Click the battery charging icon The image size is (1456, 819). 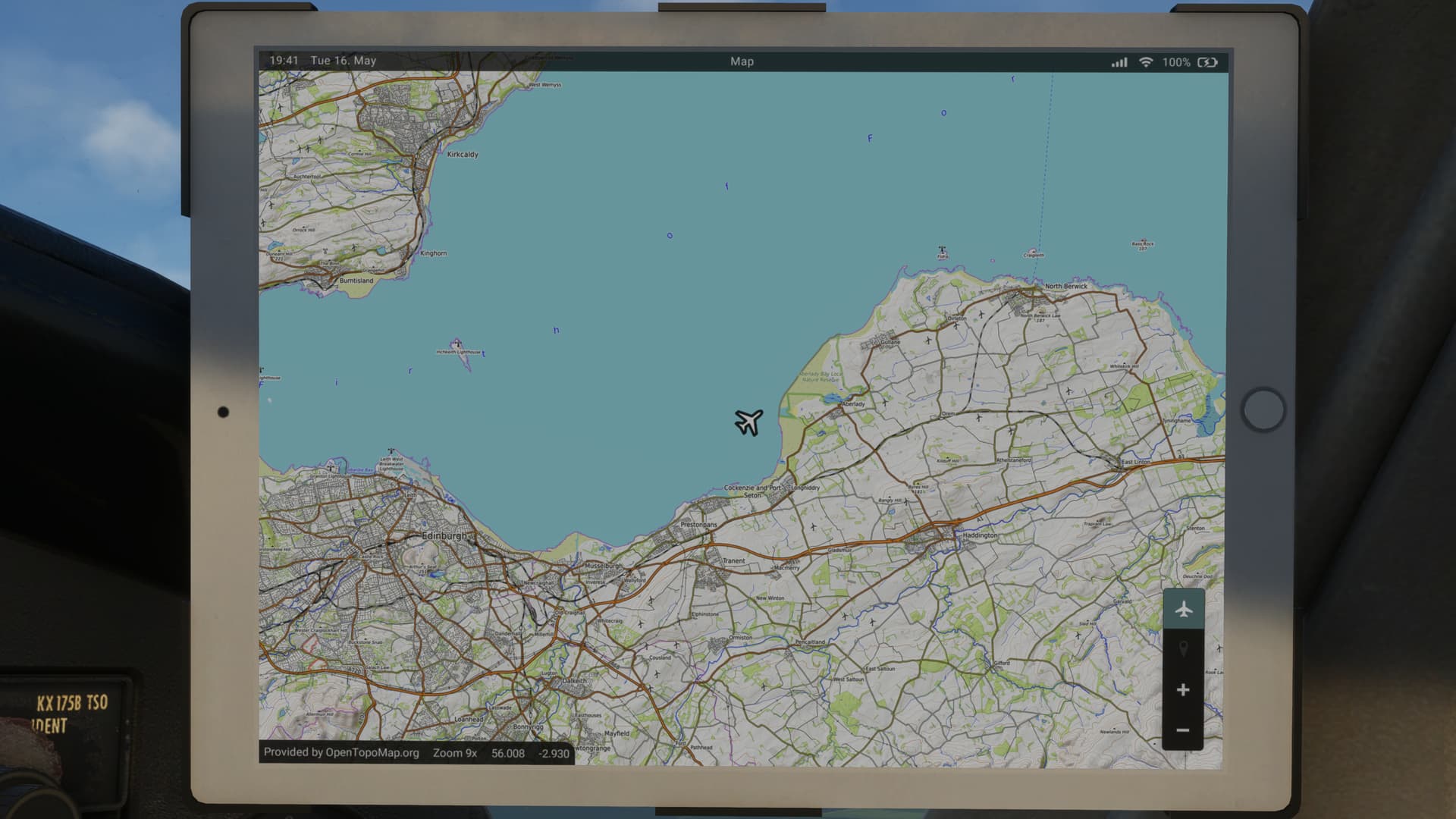[x=1207, y=62]
